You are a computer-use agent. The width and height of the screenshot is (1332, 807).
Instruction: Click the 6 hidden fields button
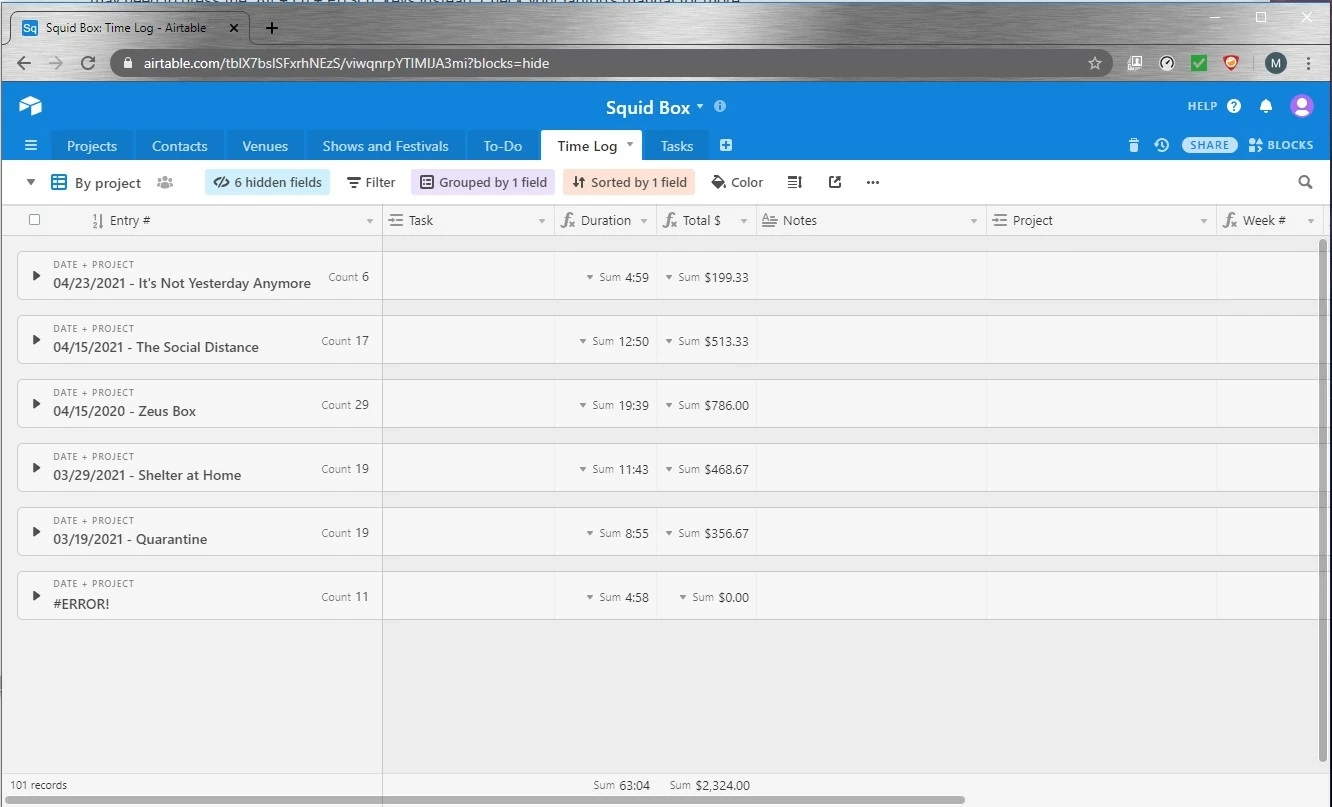coord(267,182)
